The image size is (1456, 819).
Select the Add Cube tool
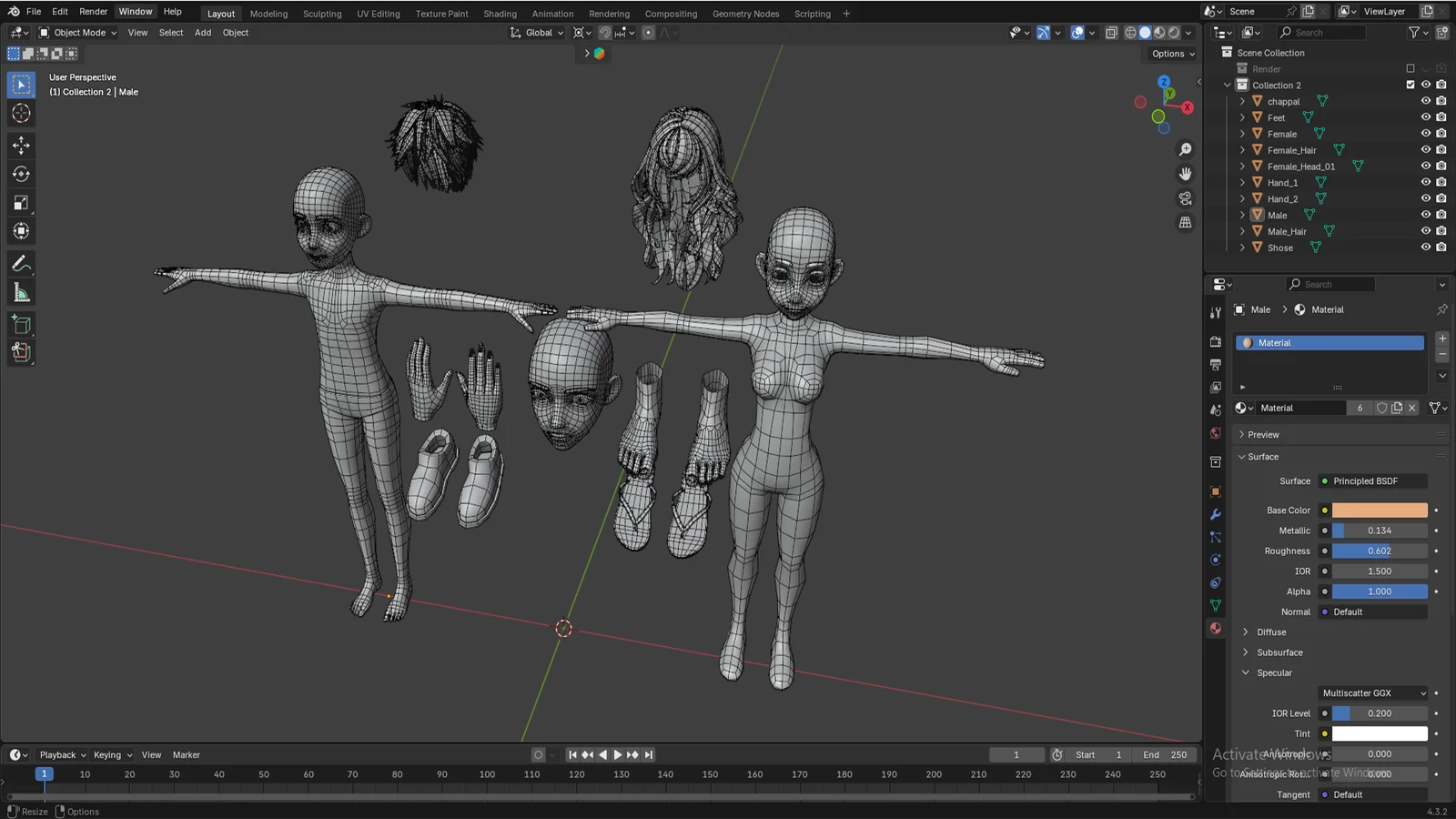[x=20, y=324]
